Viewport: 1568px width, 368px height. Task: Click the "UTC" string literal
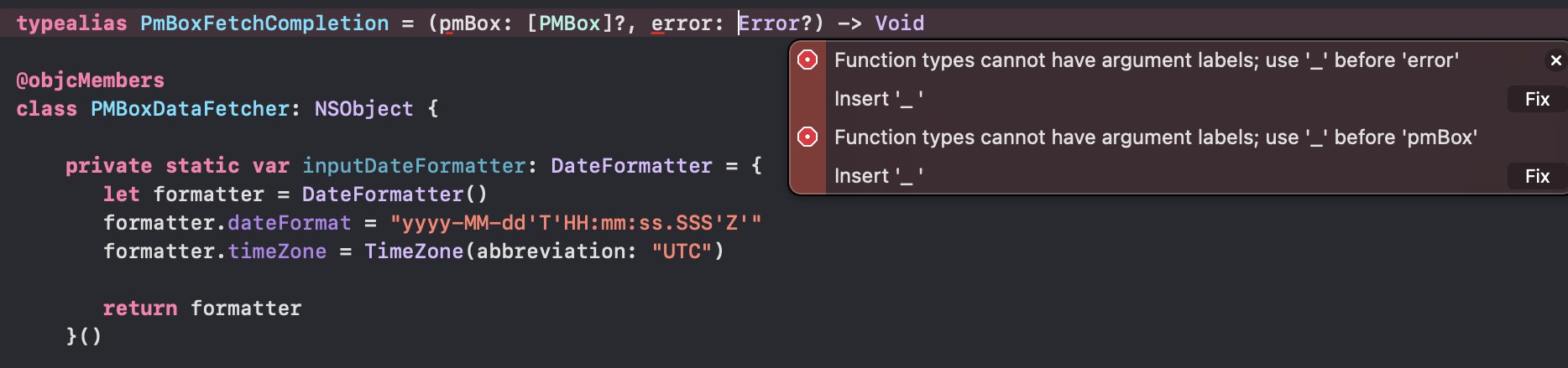pyautogui.click(x=682, y=251)
